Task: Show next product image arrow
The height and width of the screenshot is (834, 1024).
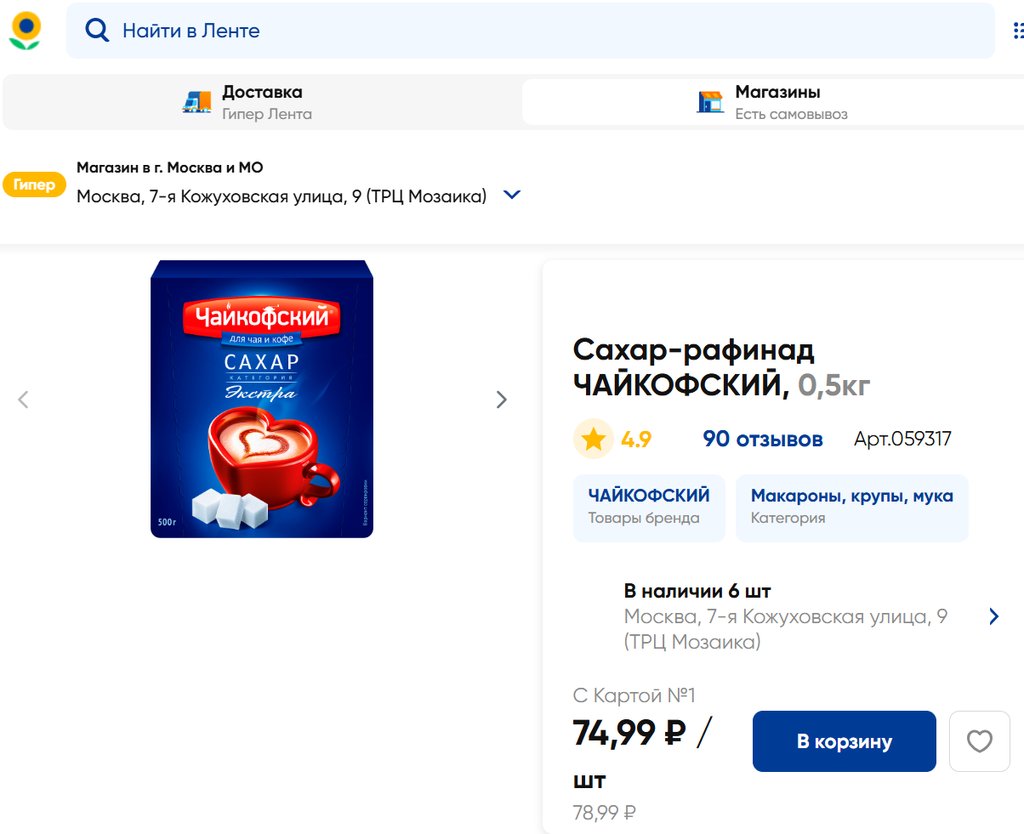Action: point(502,400)
